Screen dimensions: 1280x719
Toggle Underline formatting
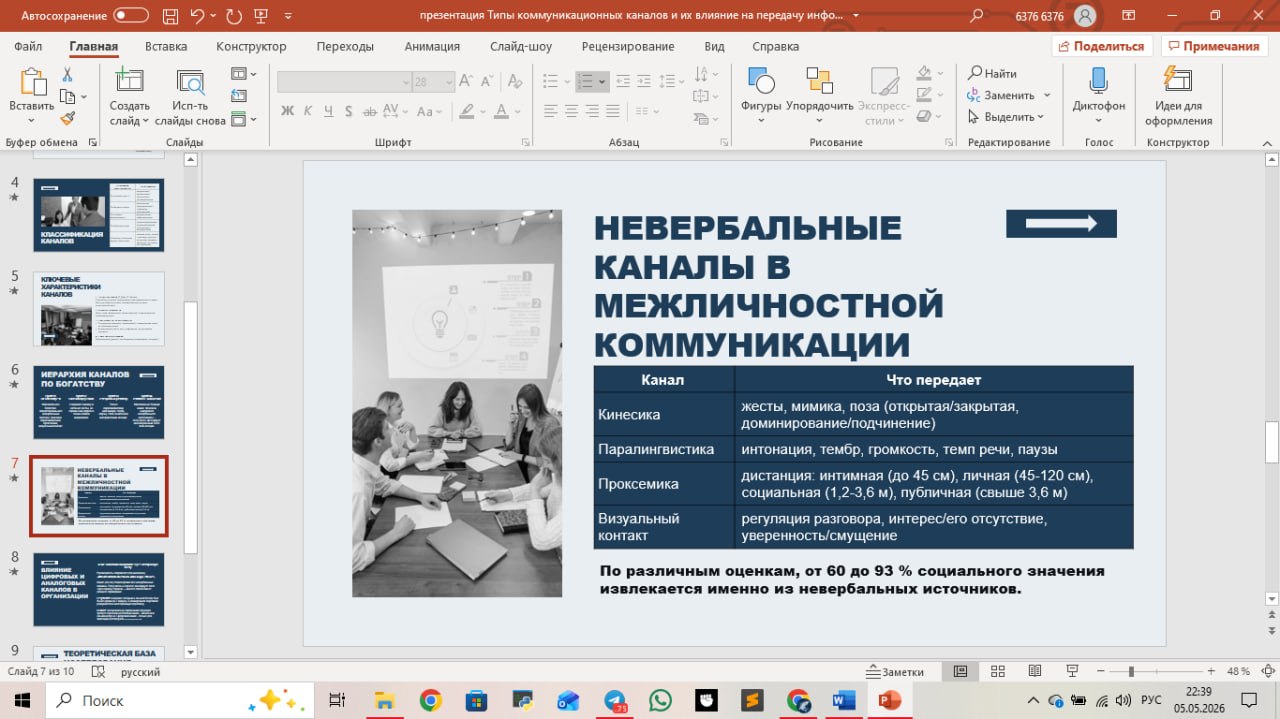click(x=331, y=110)
